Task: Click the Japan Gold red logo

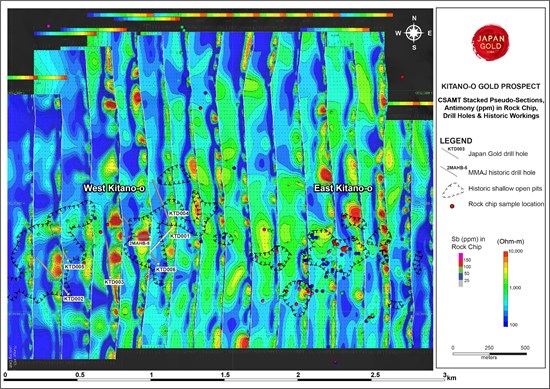Action: coord(490,43)
